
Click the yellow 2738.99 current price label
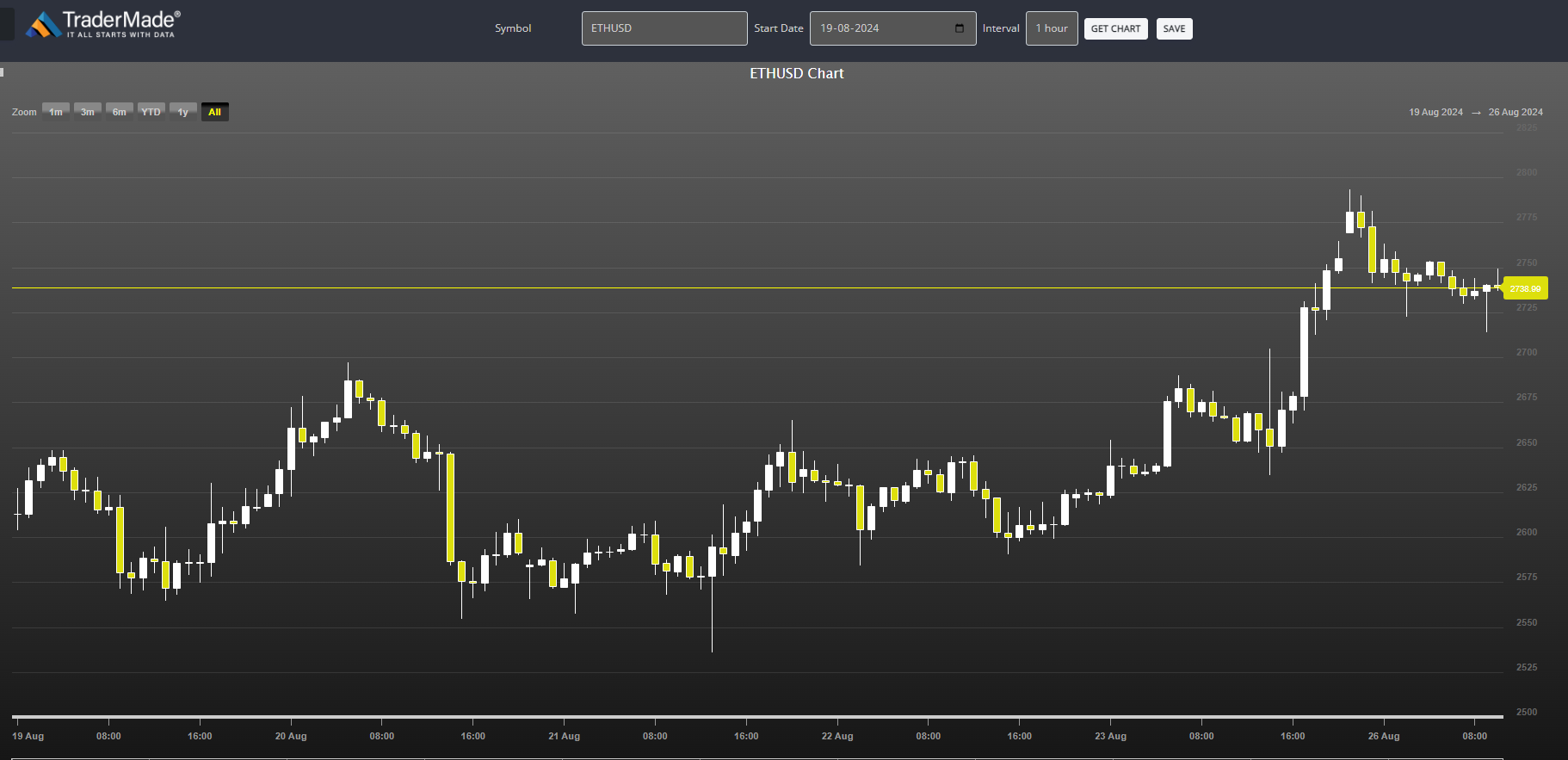click(x=1525, y=288)
